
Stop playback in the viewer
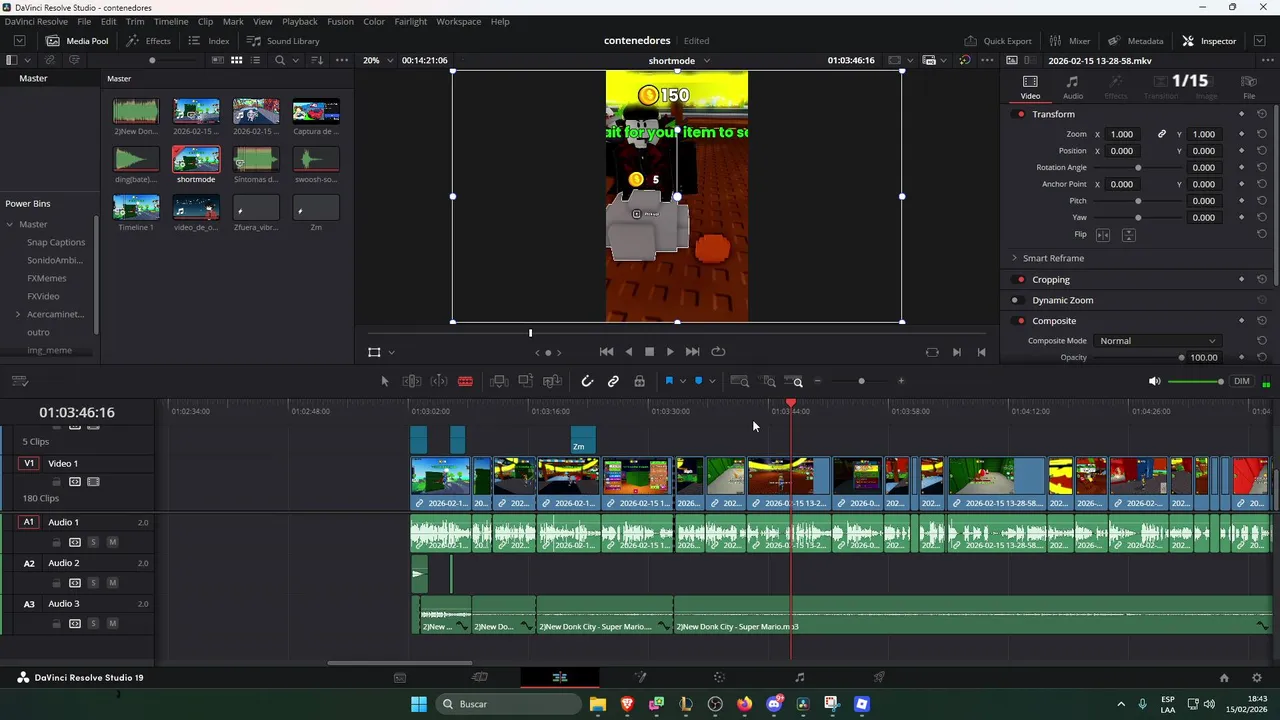(649, 352)
